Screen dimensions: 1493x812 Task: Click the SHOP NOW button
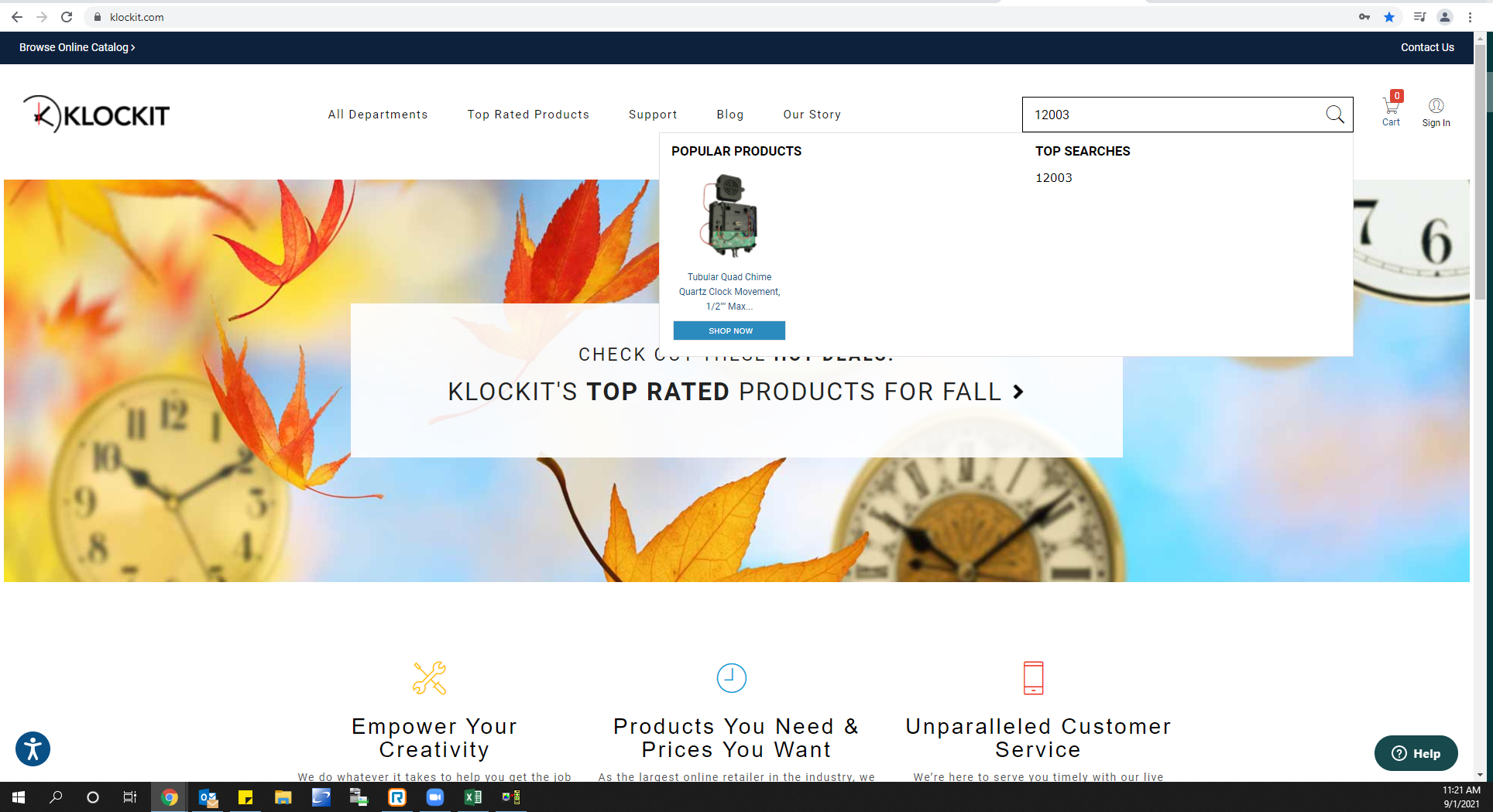click(x=729, y=331)
